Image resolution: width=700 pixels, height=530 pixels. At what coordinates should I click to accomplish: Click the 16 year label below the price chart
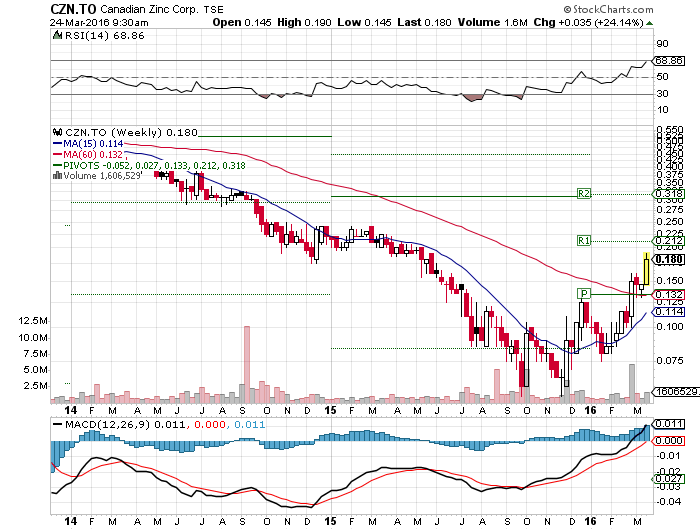click(591, 410)
